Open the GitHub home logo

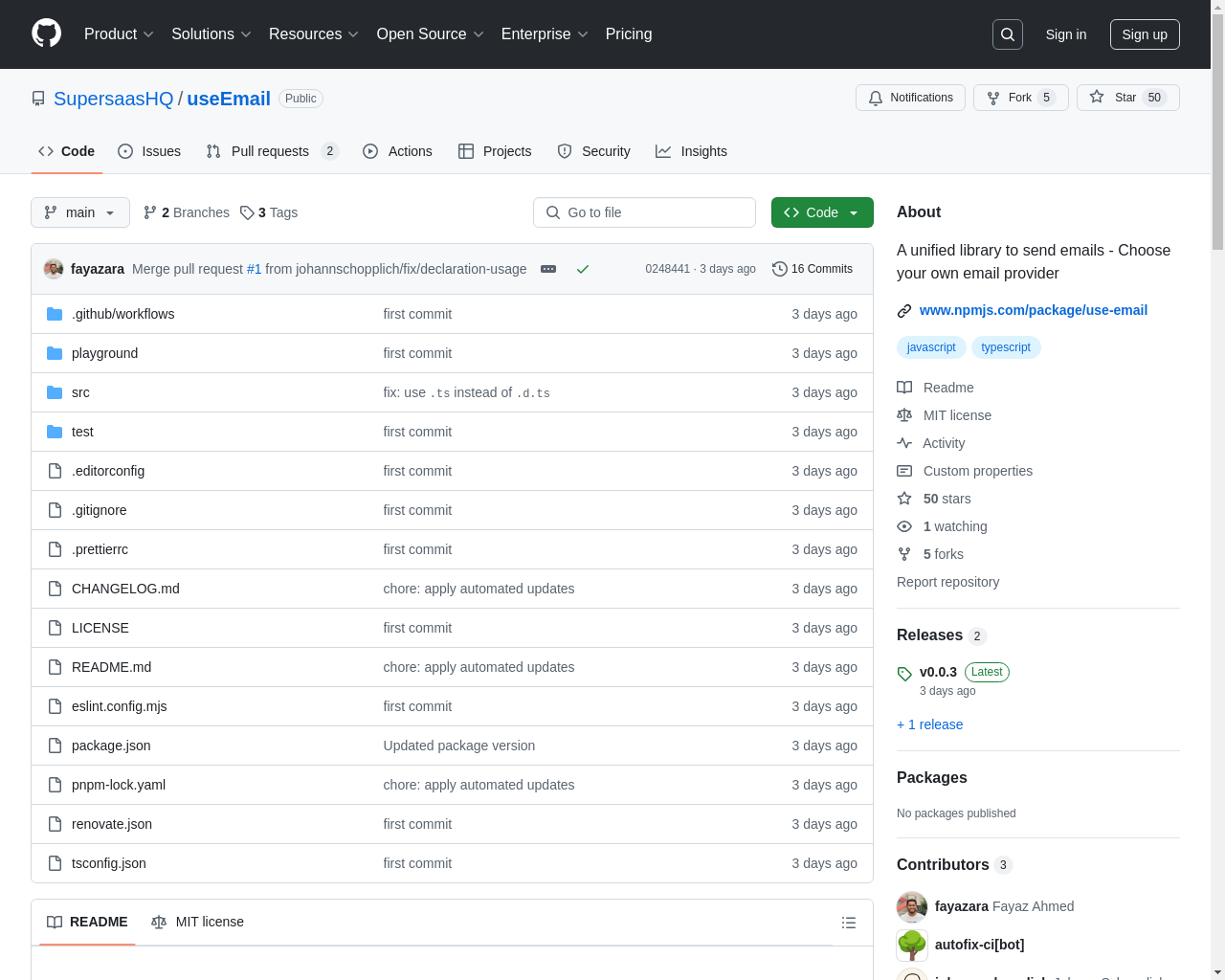pyautogui.click(x=47, y=33)
